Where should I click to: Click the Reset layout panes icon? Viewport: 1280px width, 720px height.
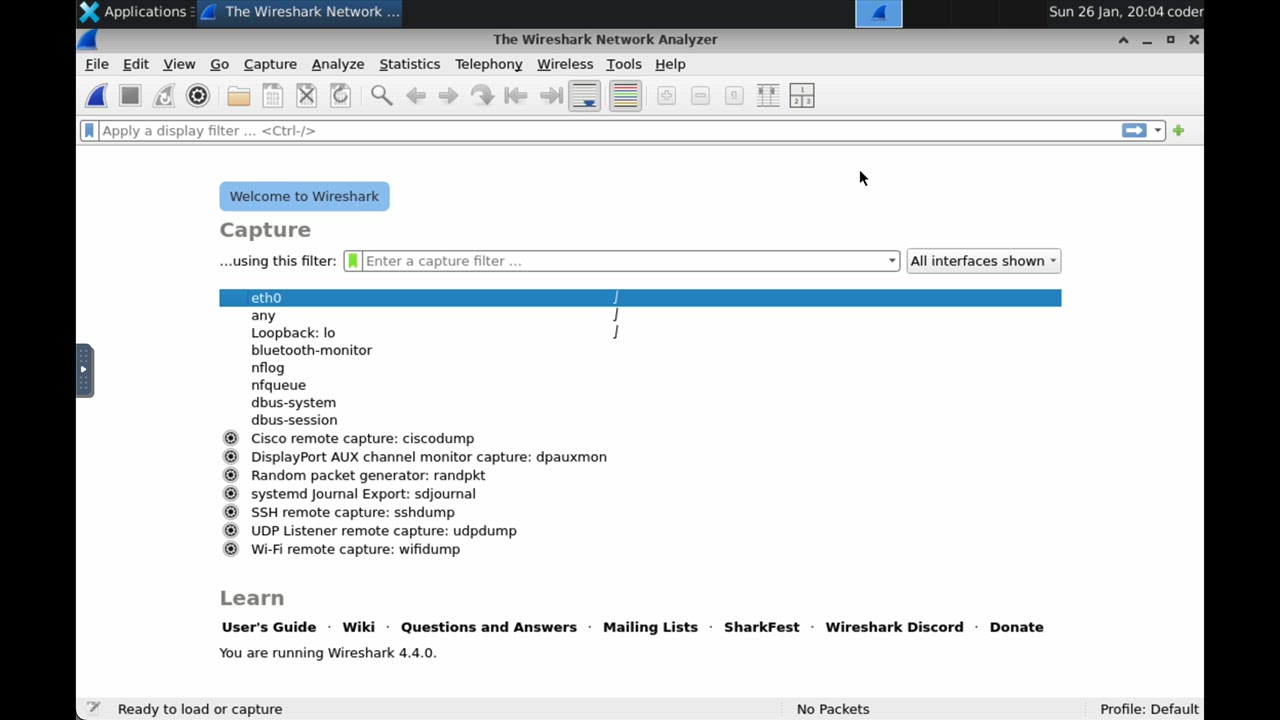(802, 96)
